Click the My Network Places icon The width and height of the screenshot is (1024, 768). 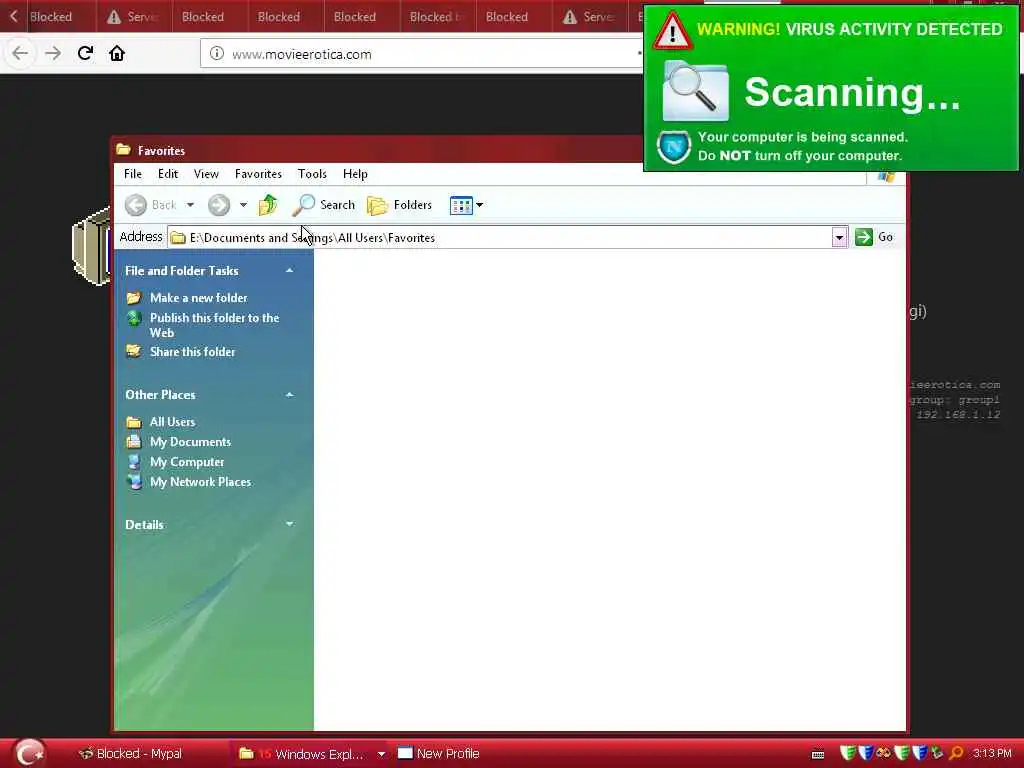pyautogui.click(x=134, y=482)
